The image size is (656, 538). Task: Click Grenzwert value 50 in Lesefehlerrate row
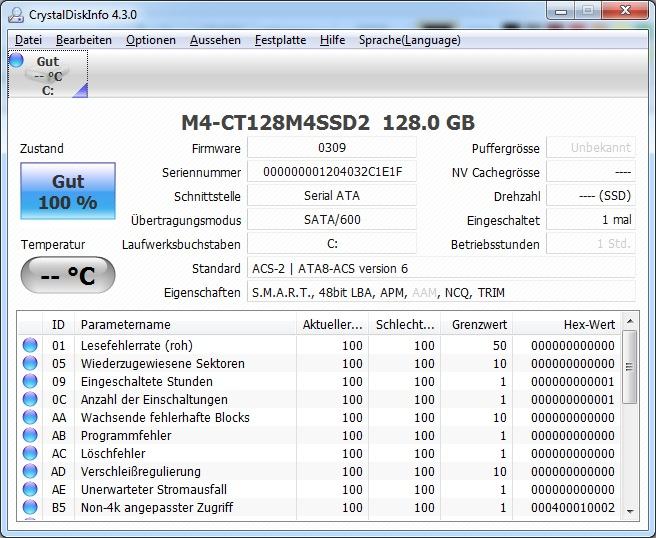coord(500,346)
